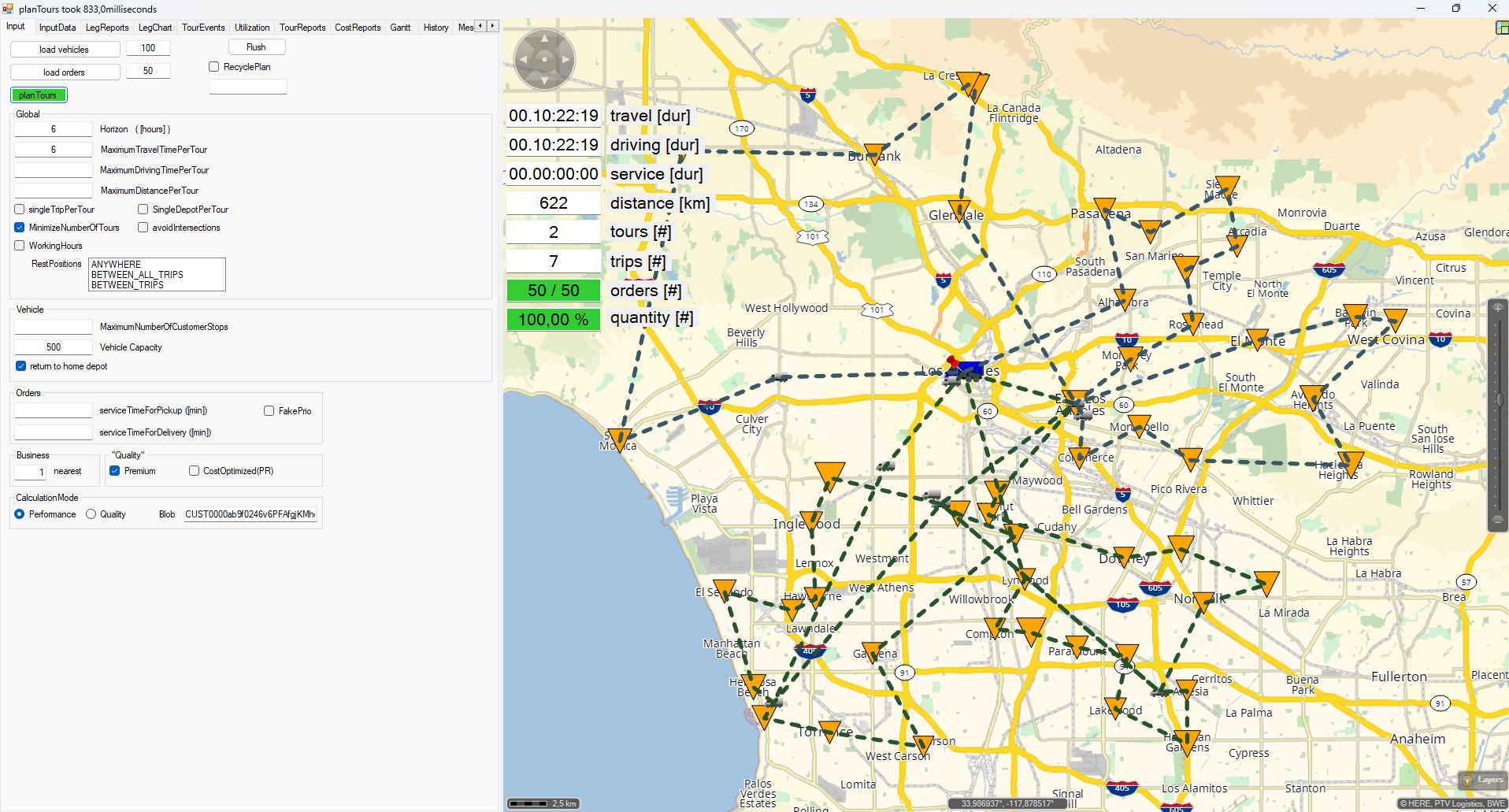Toggle the avoidIntersections checkbox

pos(143,228)
